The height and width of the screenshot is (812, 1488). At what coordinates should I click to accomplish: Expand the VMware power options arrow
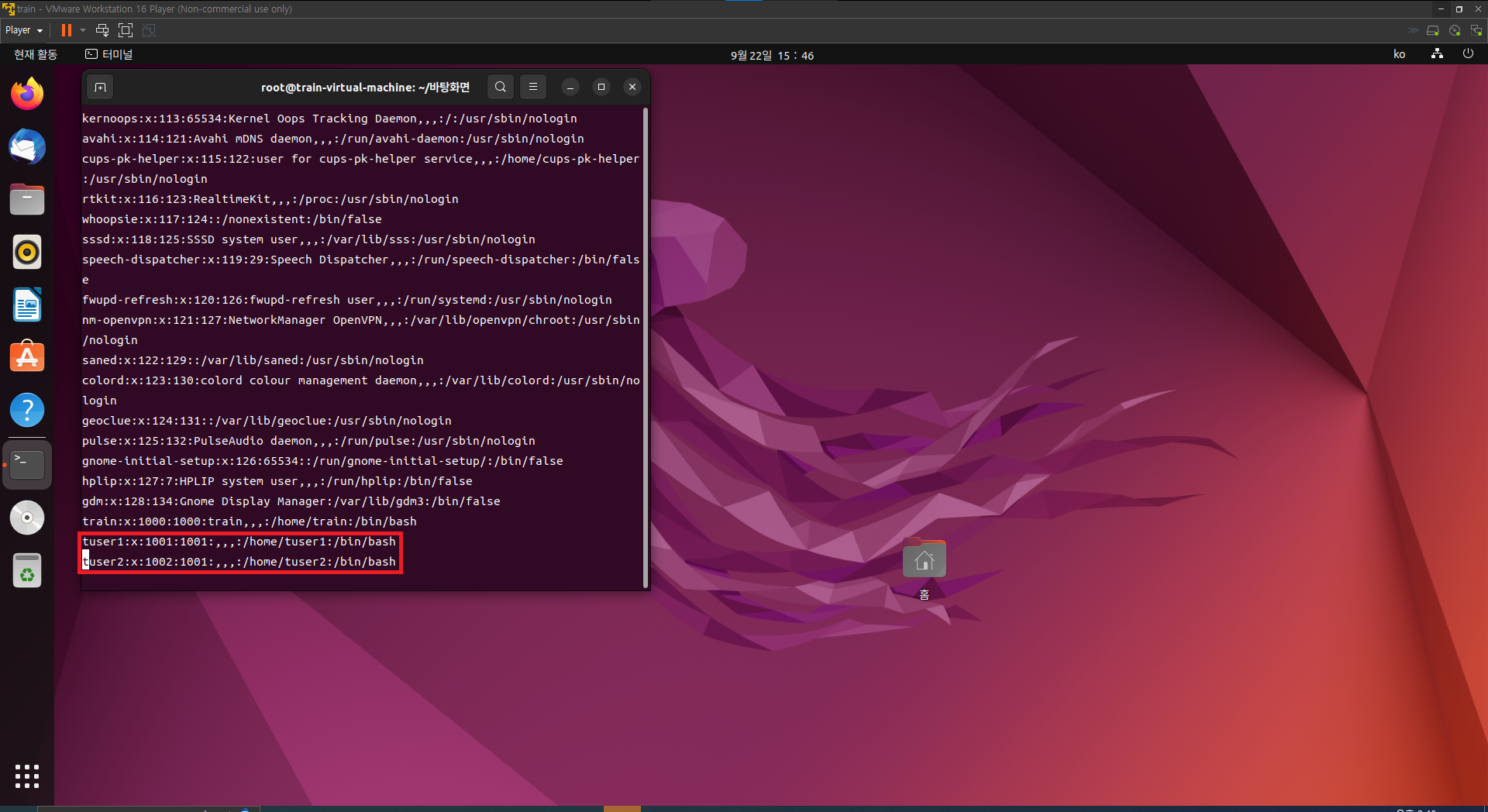(82, 30)
